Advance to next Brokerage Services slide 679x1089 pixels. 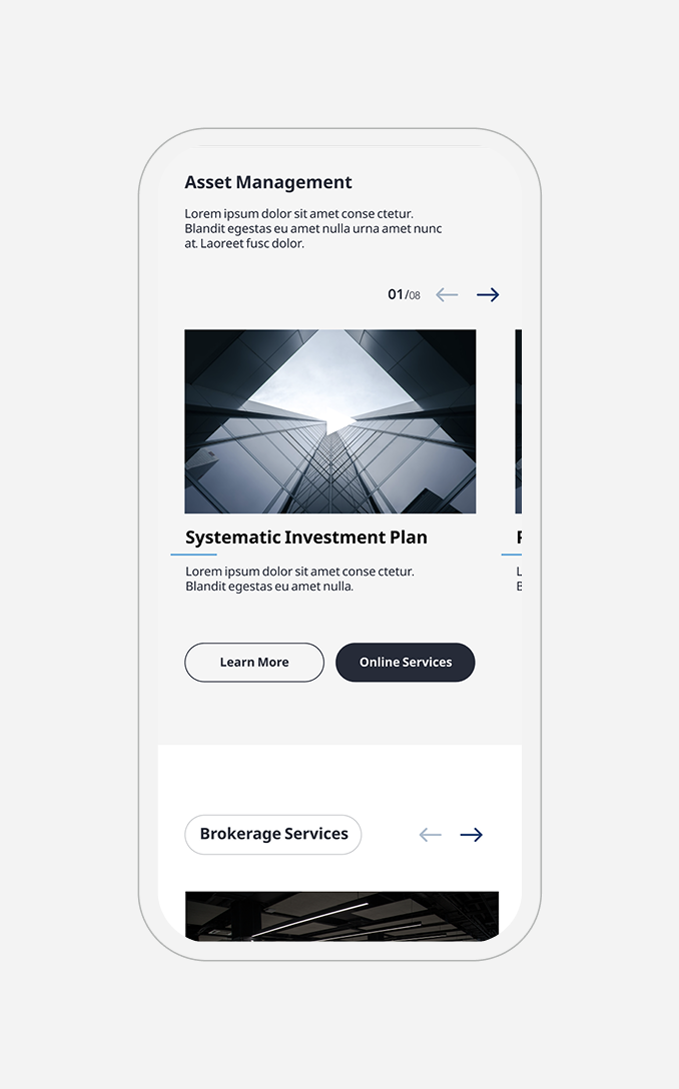tap(471, 835)
